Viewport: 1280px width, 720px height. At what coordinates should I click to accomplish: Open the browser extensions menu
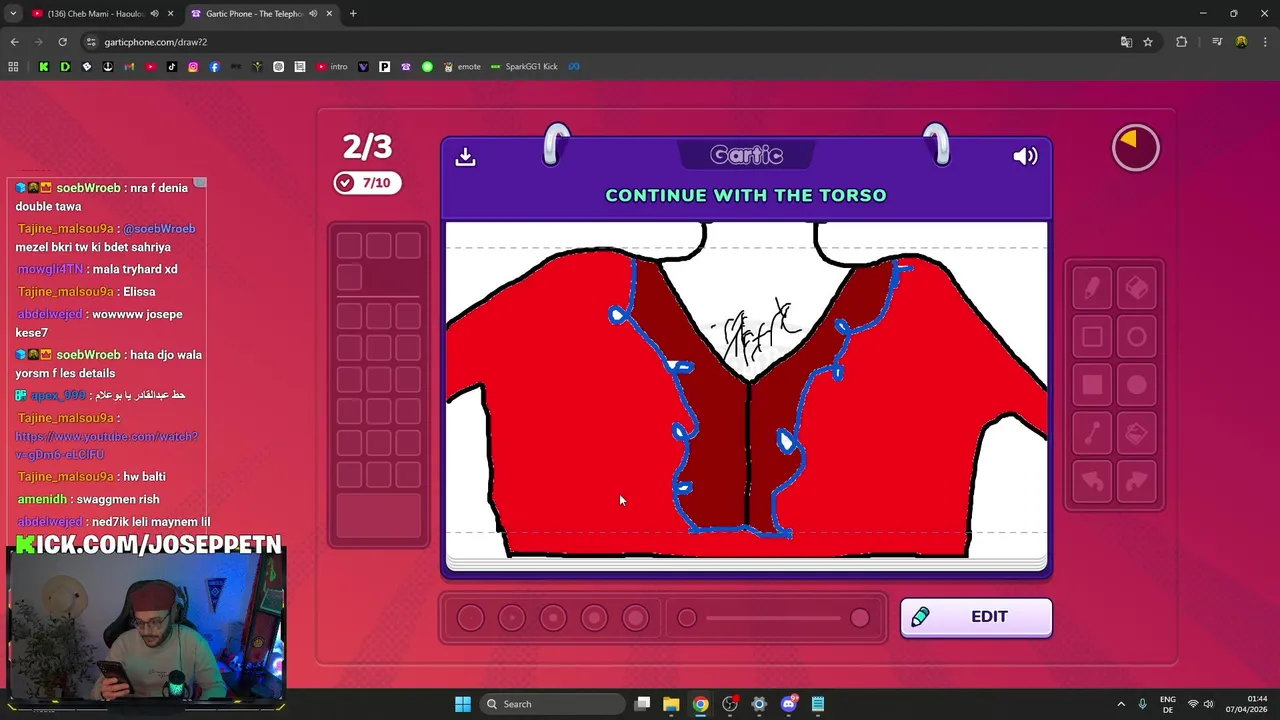[1181, 42]
